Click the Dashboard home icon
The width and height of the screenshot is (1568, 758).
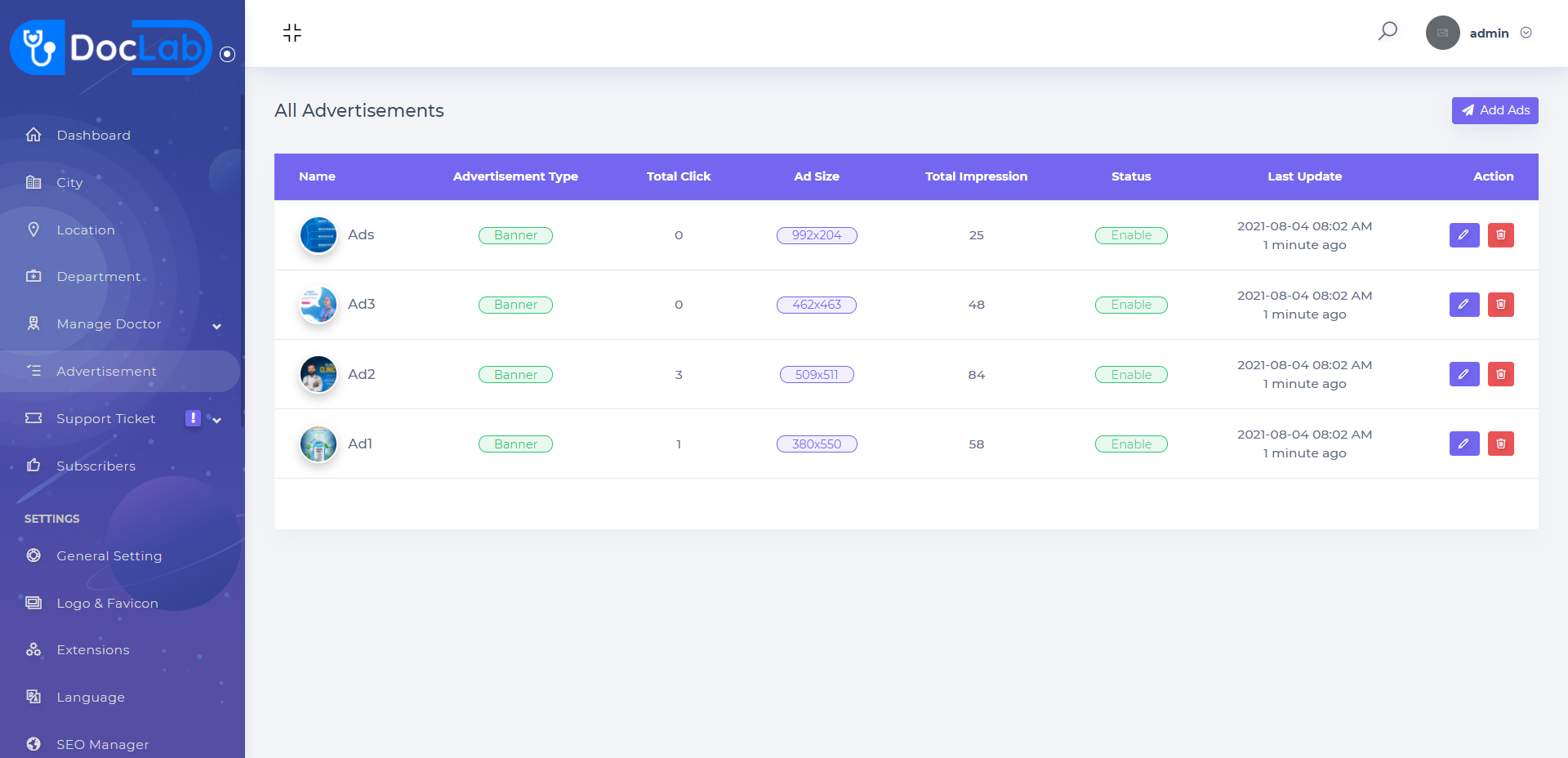click(x=33, y=135)
